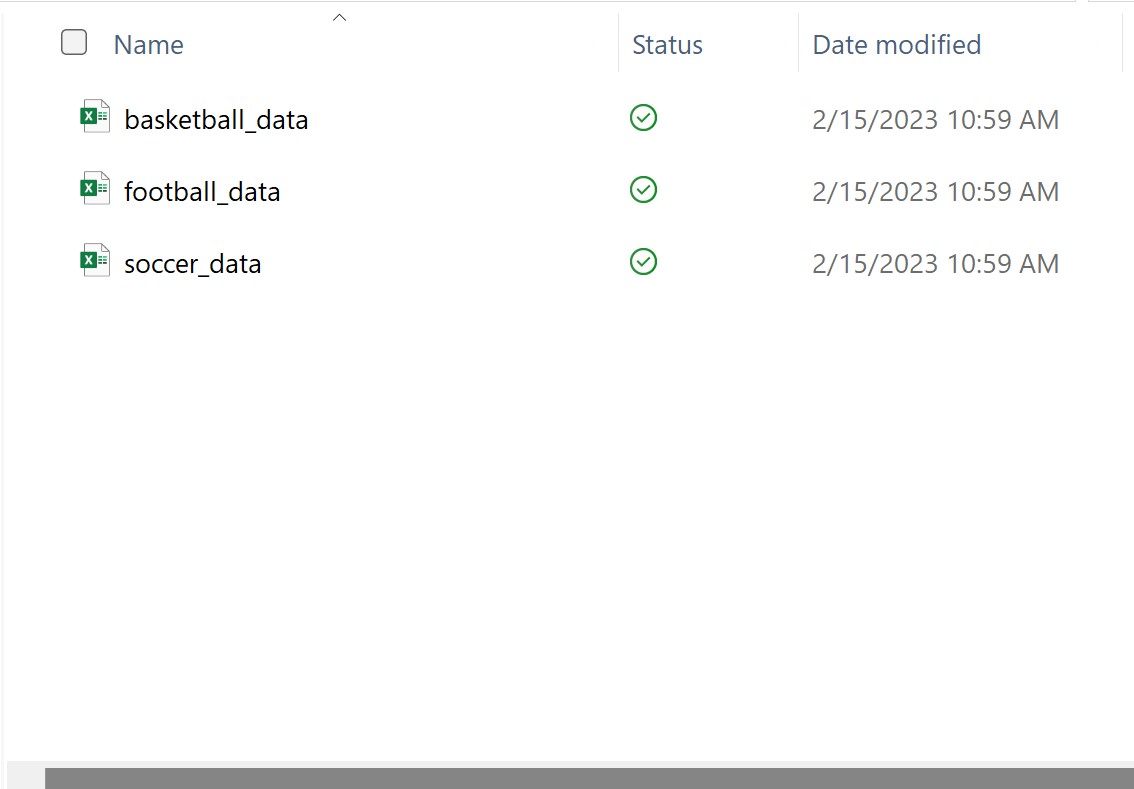Click the checkmark icon in the Status column, top row

[x=643, y=118]
